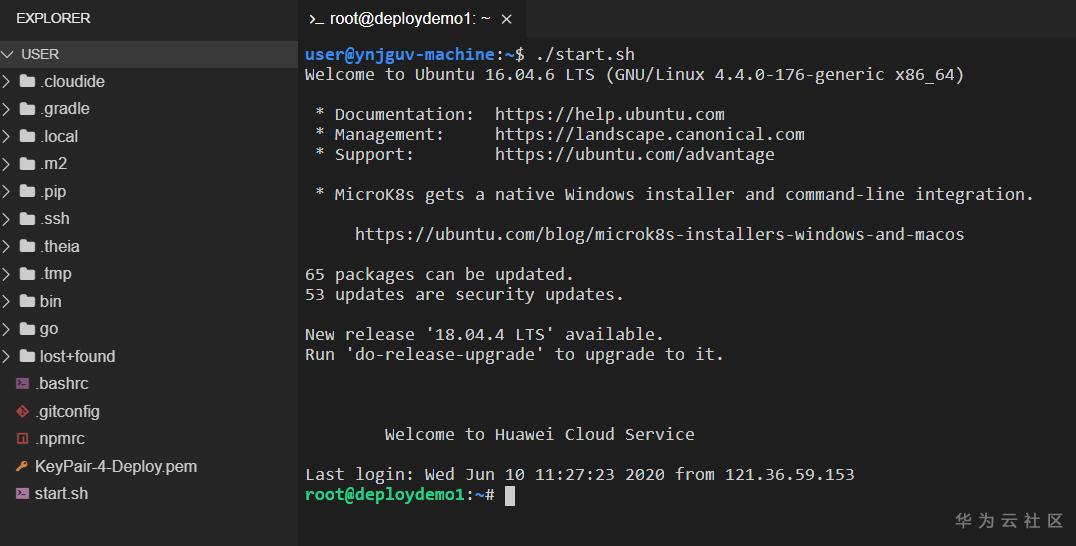This screenshot has width=1076, height=546.
Task: Click the start.sh shell script icon
Action: tap(22, 493)
